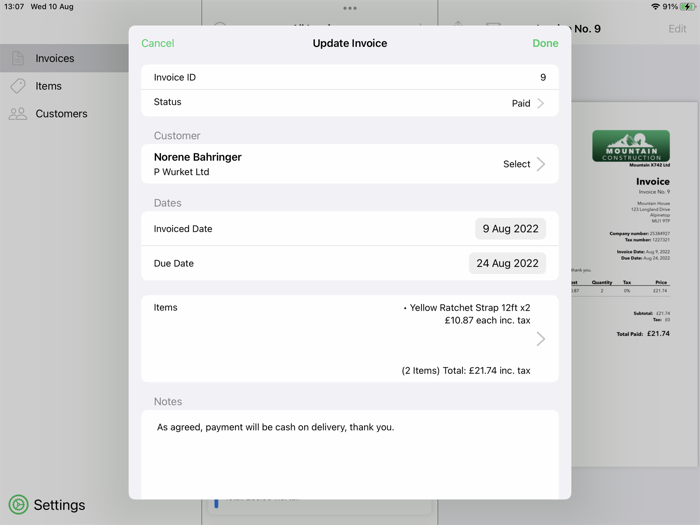This screenshot has width=700, height=525.
Task: Tap the Wi-Fi status icon
Action: point(655,7)
